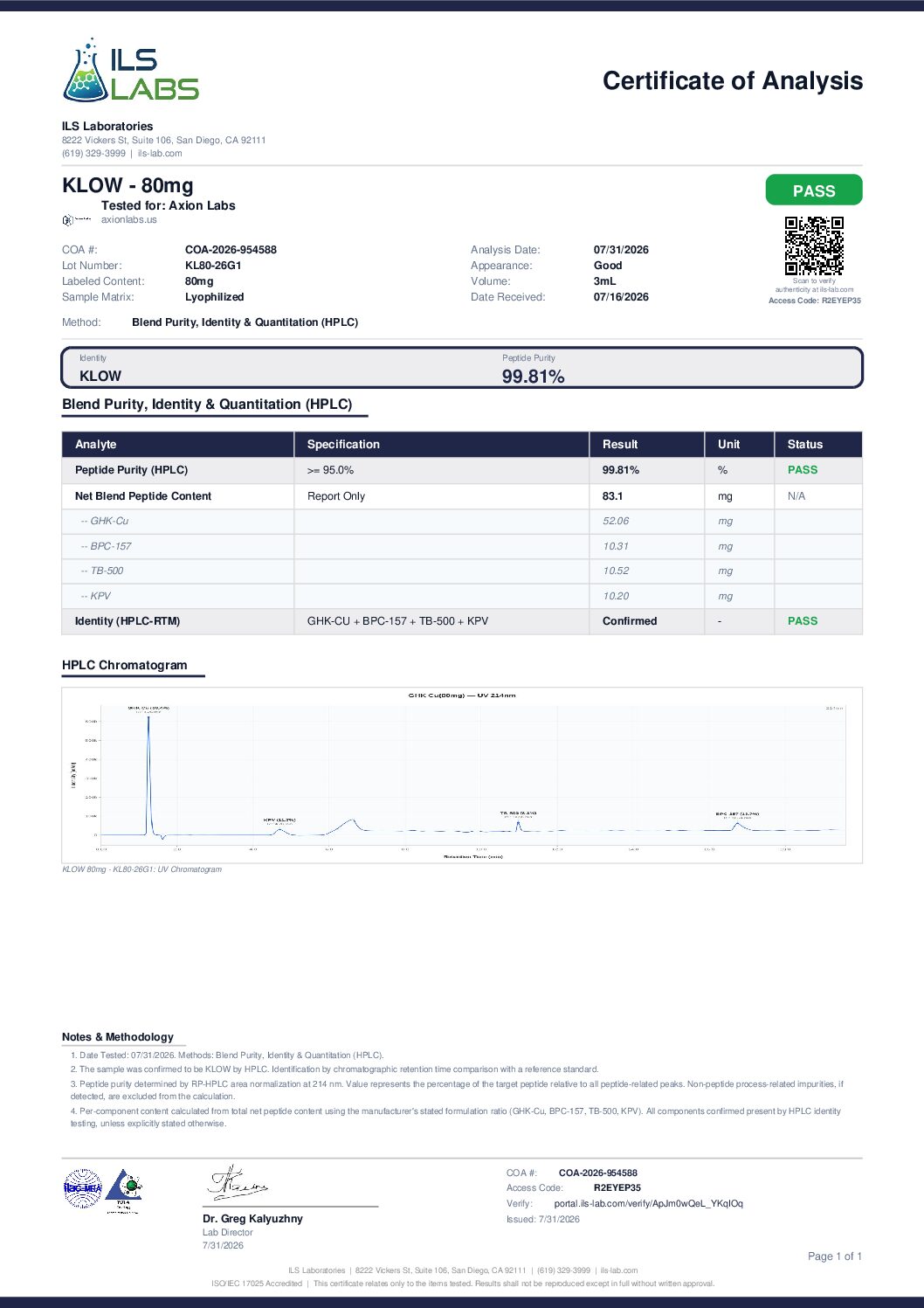Image resolution: width=924 pixels, height=1308 pixels.
Task: Click the underlined 'Blend Purity, Identity & Quantitation (HPLC)' section heading
Action: pos(207,405)
